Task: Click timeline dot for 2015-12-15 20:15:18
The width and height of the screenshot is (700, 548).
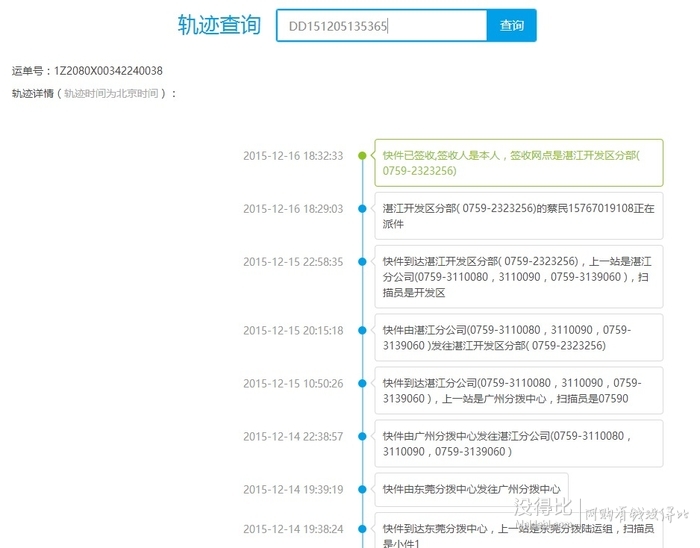Action: [x=362, y=330]
